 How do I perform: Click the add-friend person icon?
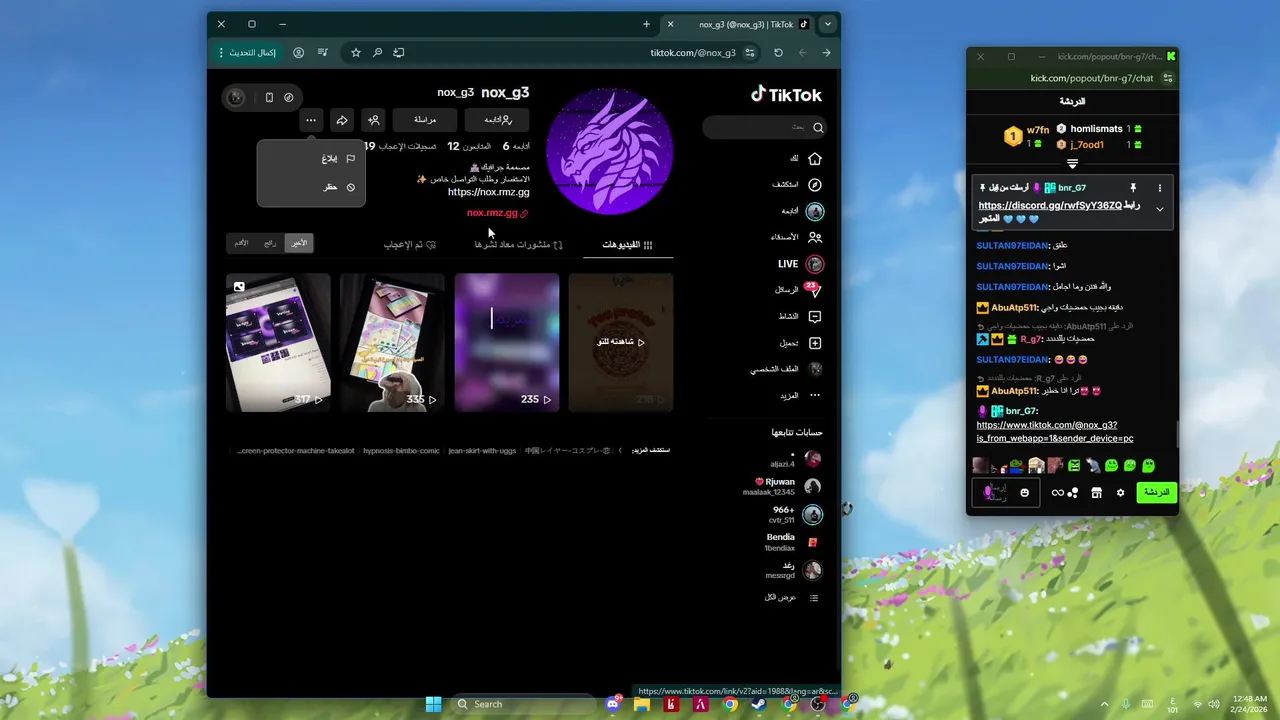[x=373, y=120]
